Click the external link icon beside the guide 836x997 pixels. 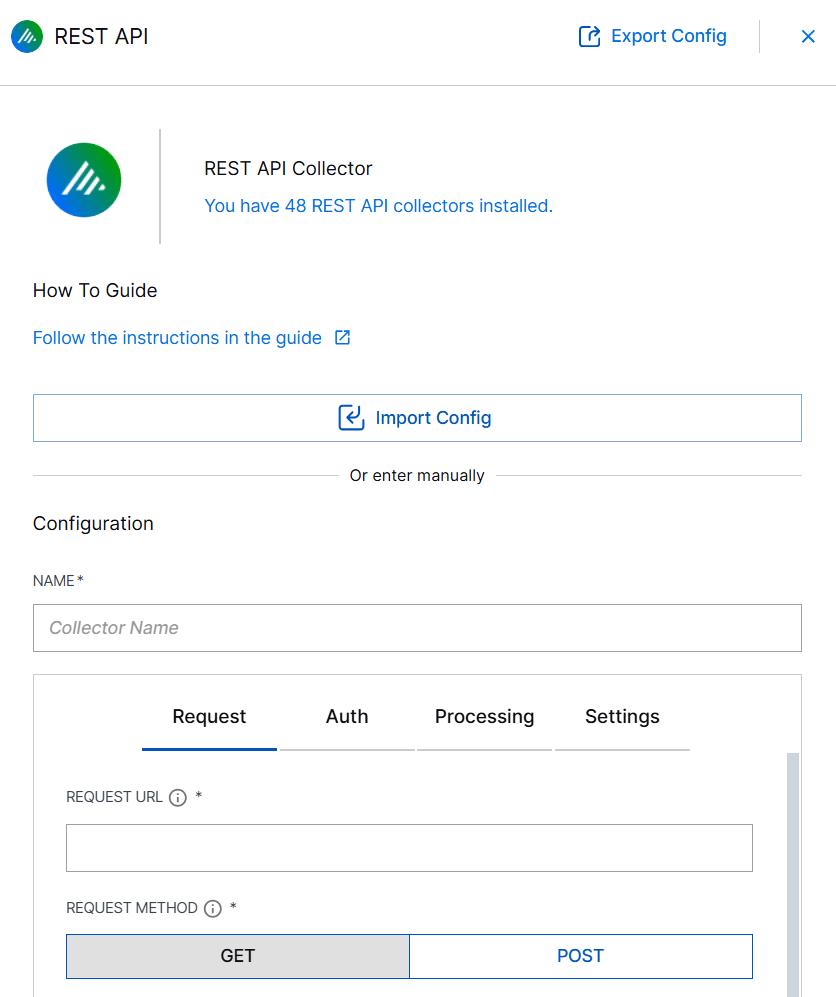point(342,338)
